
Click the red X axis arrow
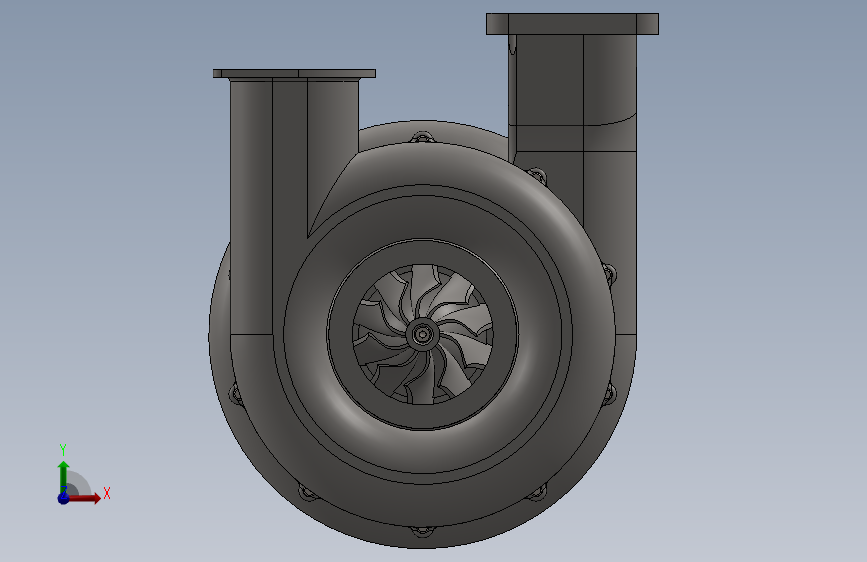pos(84,498)
